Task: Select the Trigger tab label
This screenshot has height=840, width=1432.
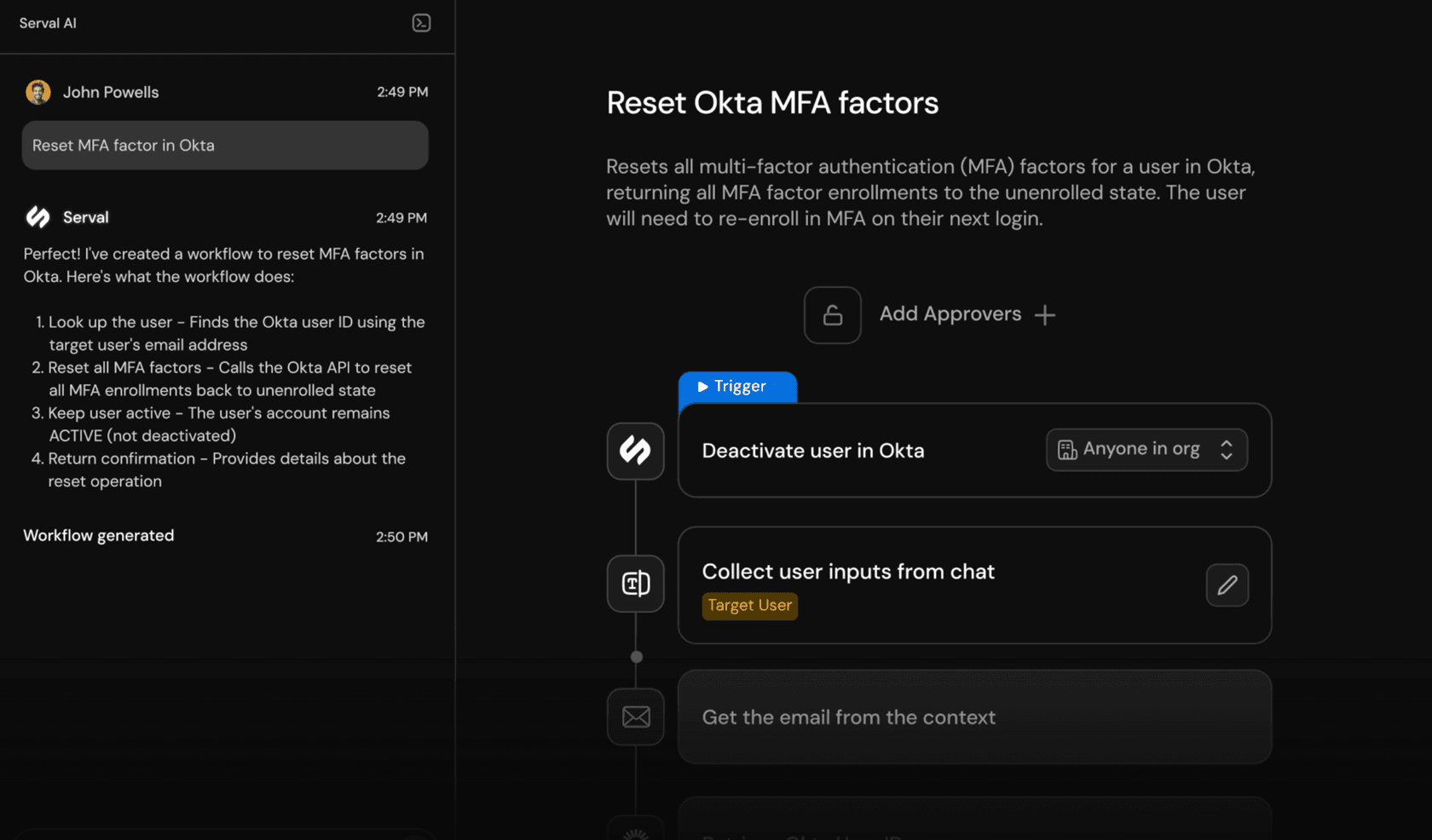Action: click(x=740, y=387)
